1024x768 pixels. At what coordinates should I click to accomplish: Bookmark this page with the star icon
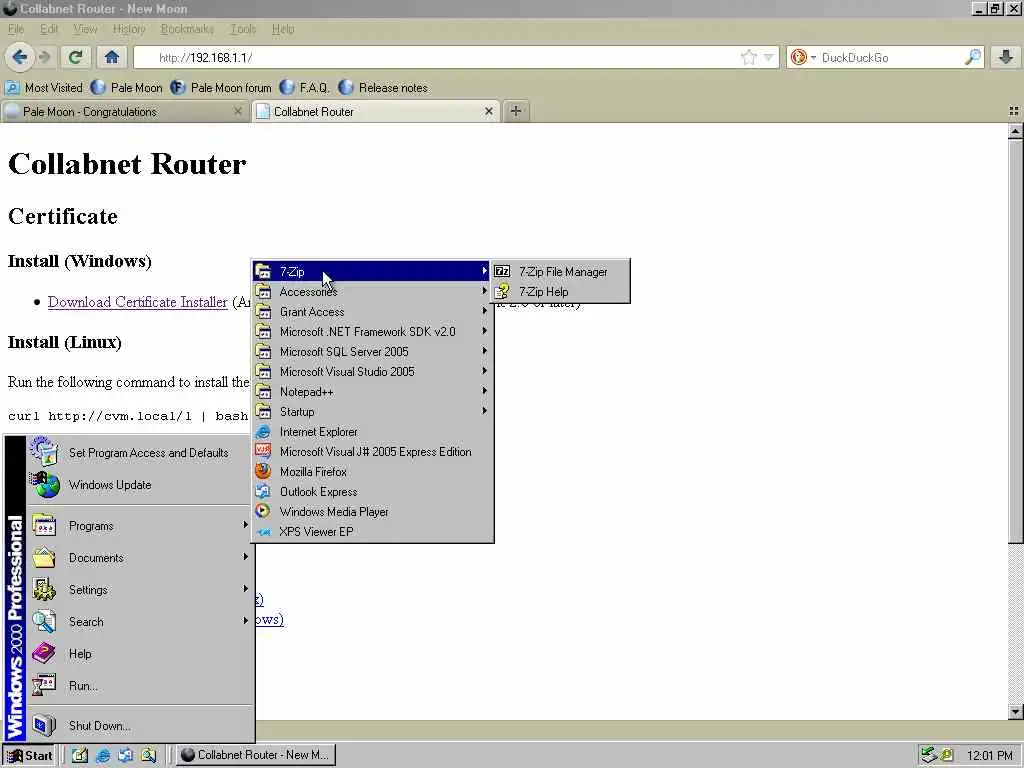[x=748, y=57]
